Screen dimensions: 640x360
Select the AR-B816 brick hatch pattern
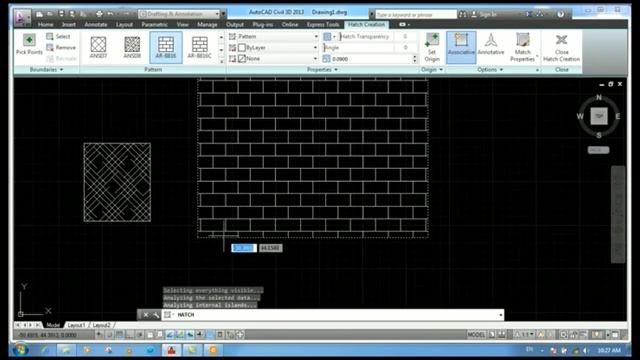(166, 47)
